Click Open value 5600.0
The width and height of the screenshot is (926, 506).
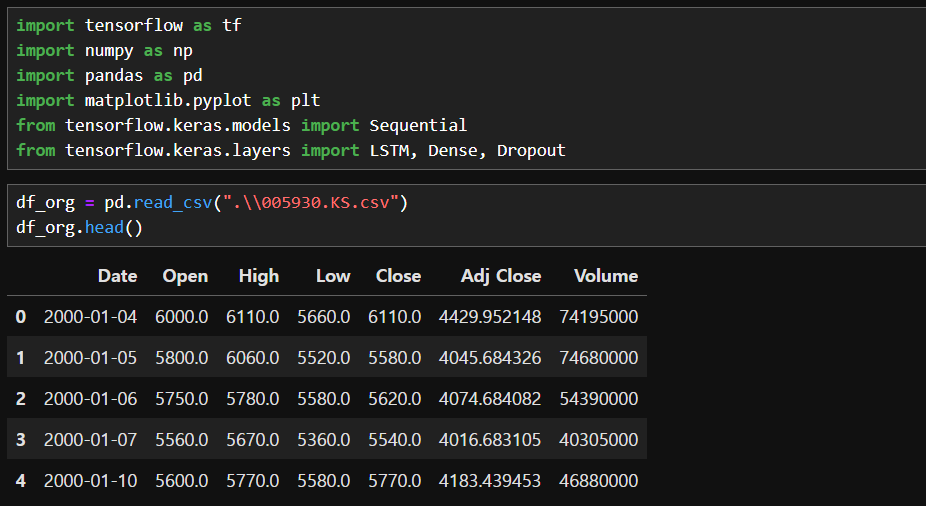pos(182,481)
